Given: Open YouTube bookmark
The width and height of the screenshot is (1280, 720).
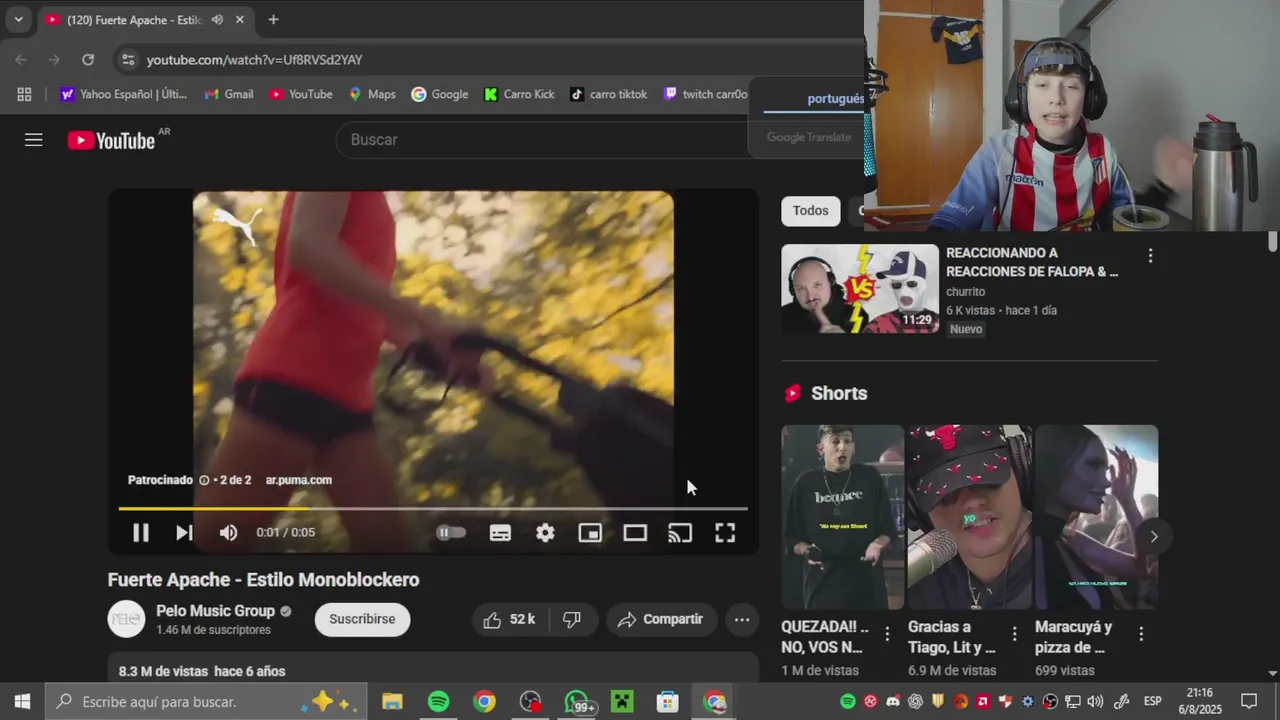Looking at the screenshot, I should pyautogui.click(x=300, y=94).
